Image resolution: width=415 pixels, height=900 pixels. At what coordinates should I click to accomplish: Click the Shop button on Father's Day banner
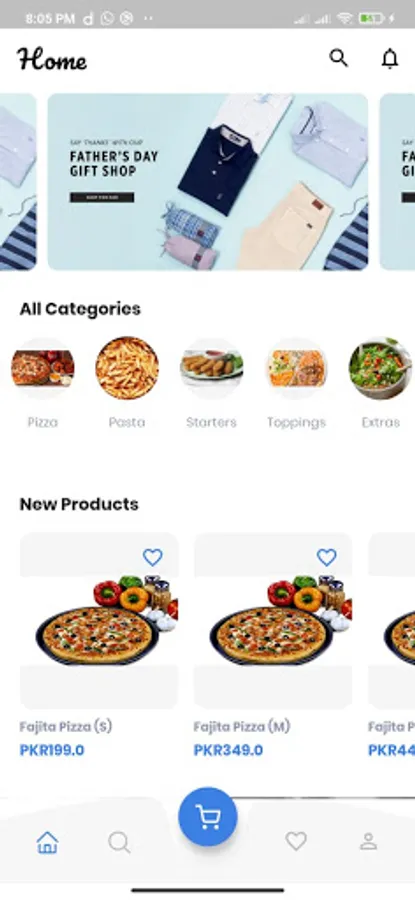point(102,197)
